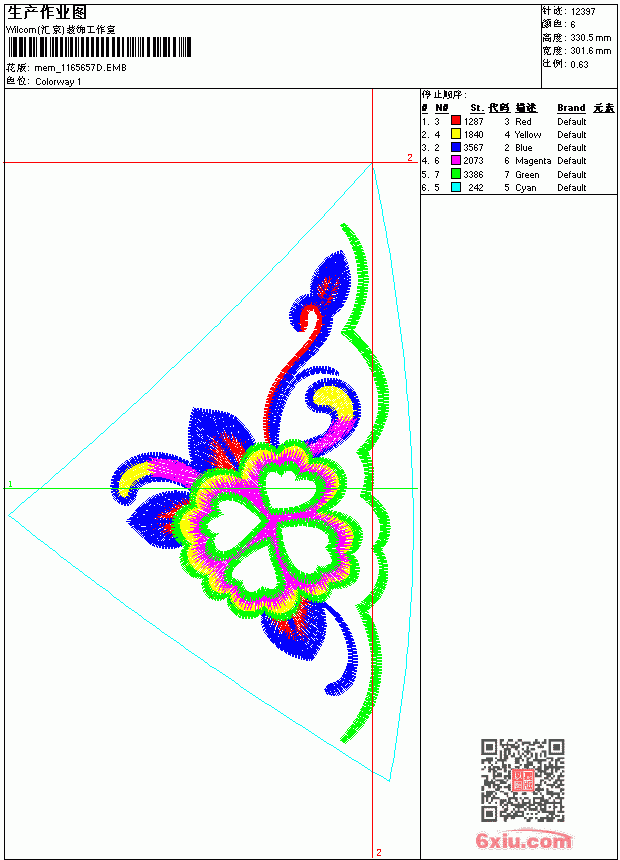Open the 6xiu.com watermark link
620x860 pixels.
pos(523,840)
